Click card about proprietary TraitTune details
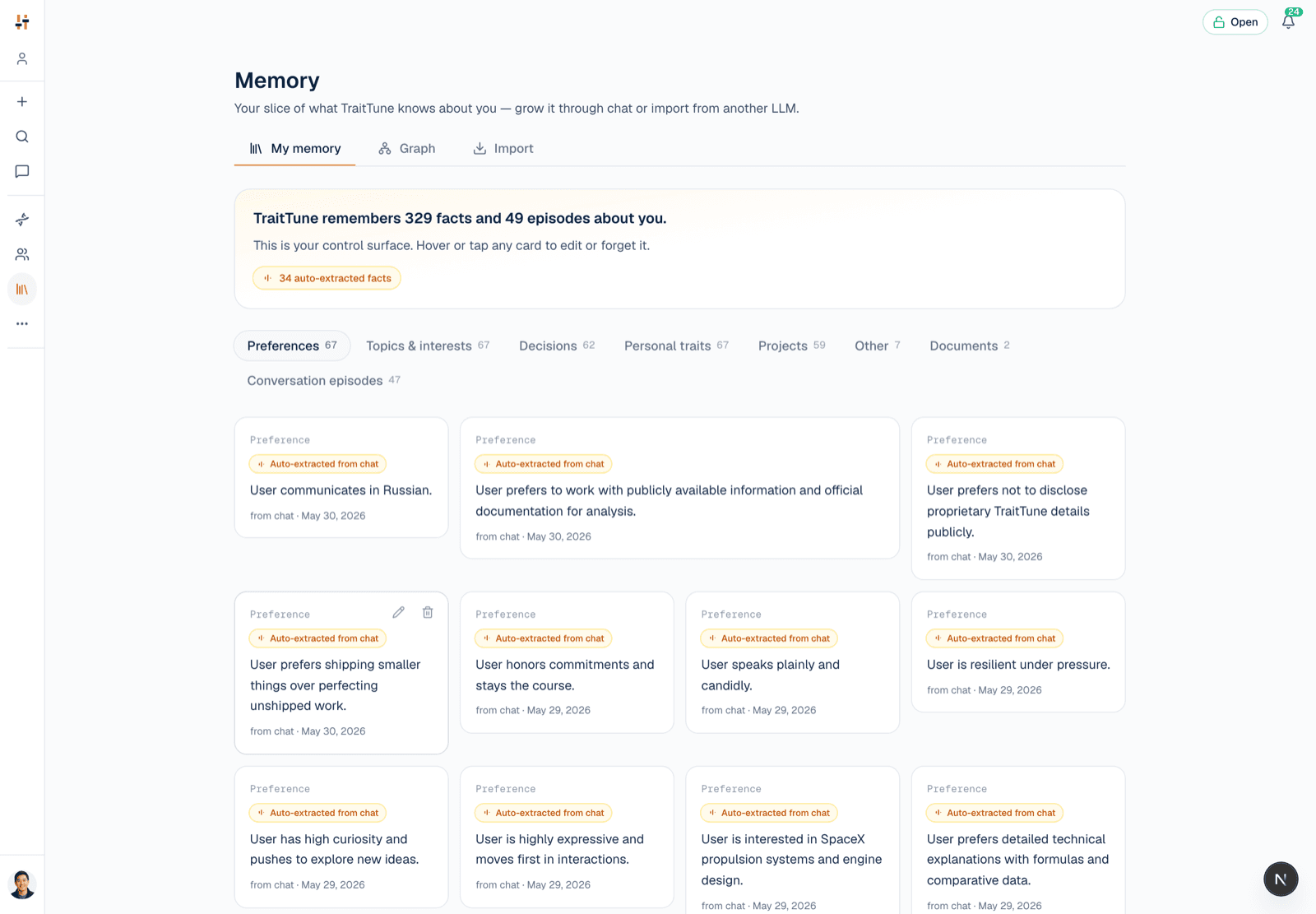This screenshot has height=914, width=1316. [1018, 499]
